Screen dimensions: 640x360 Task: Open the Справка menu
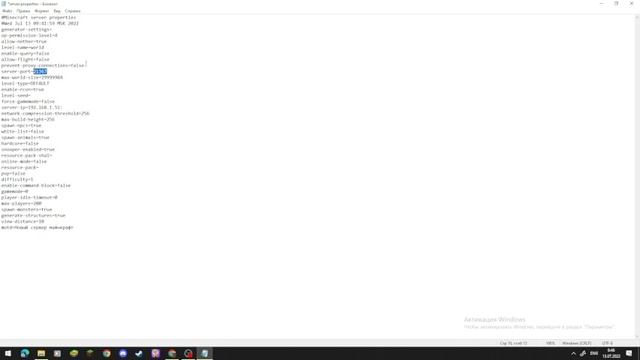point(73,11)
